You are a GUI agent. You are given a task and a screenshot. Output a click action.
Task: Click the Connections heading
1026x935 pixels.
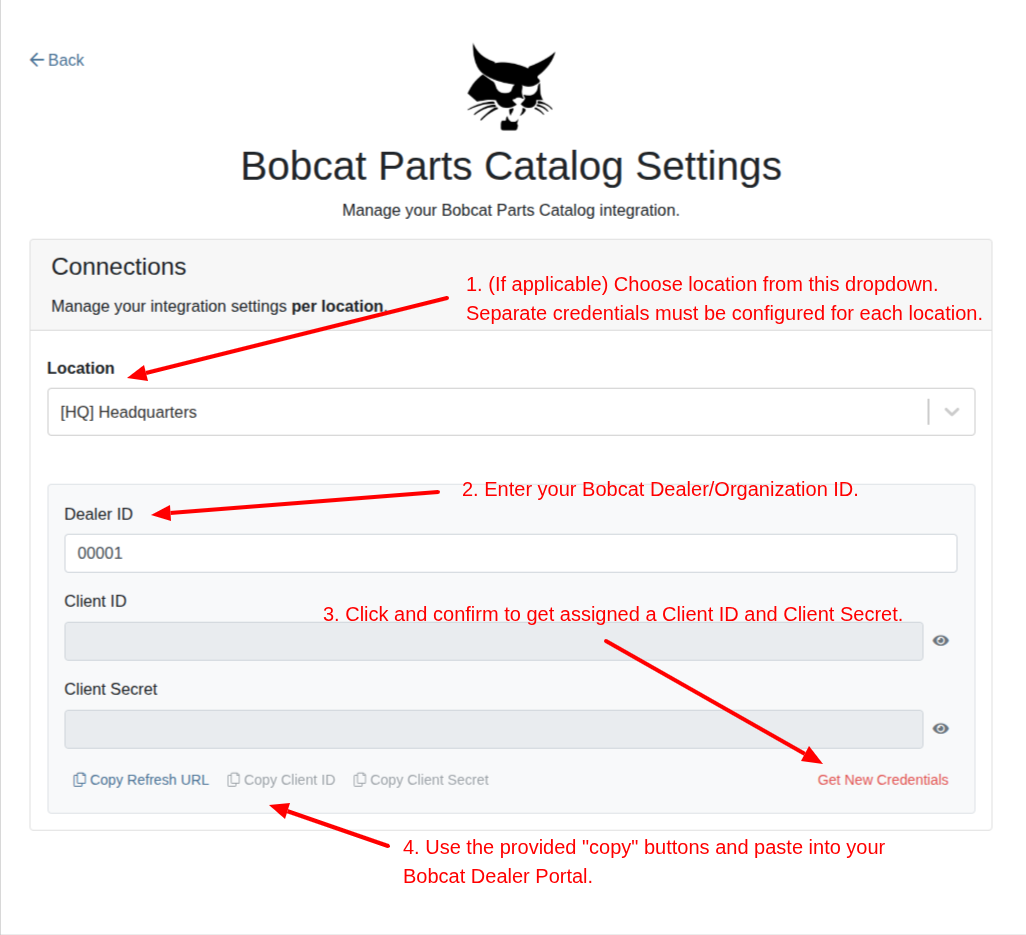[x=118, y=267]
